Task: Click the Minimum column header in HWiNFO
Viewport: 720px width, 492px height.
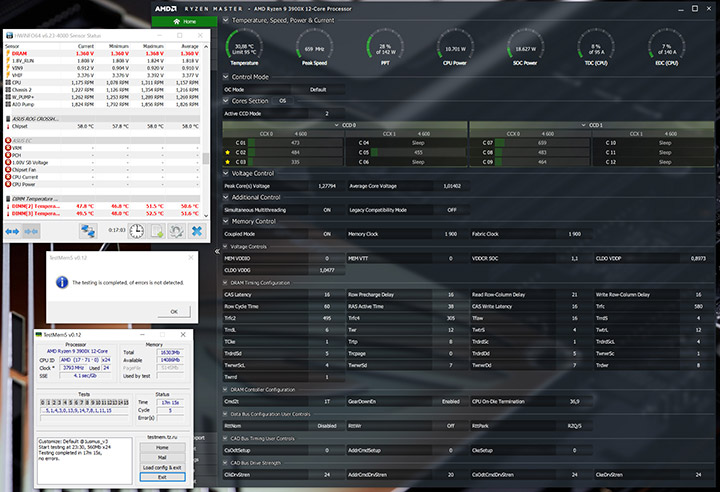Action: pos(118,46)
